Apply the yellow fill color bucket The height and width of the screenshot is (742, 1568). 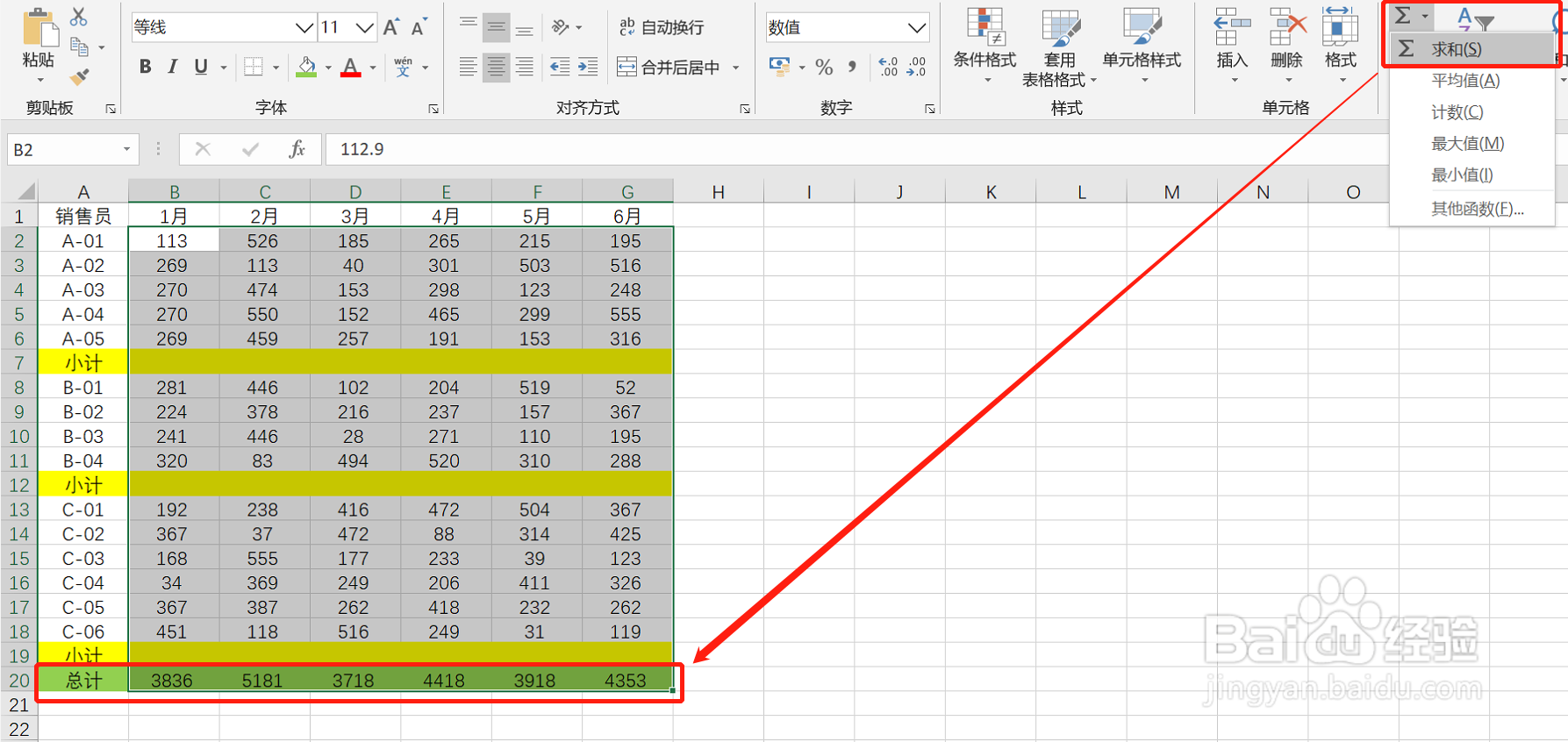[x=306, y=67]
